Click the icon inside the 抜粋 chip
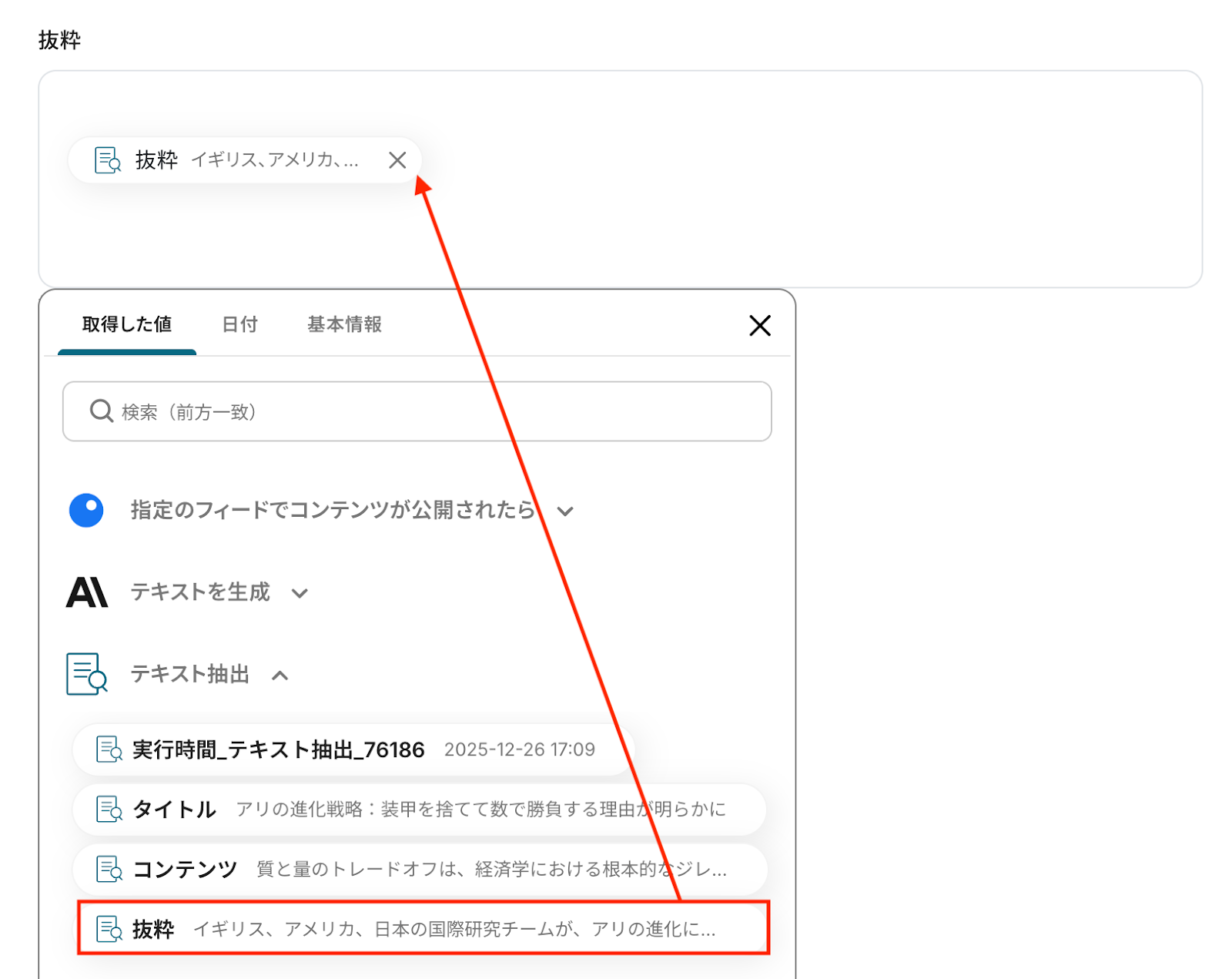 pyautogui.click(x=107, y=160)
